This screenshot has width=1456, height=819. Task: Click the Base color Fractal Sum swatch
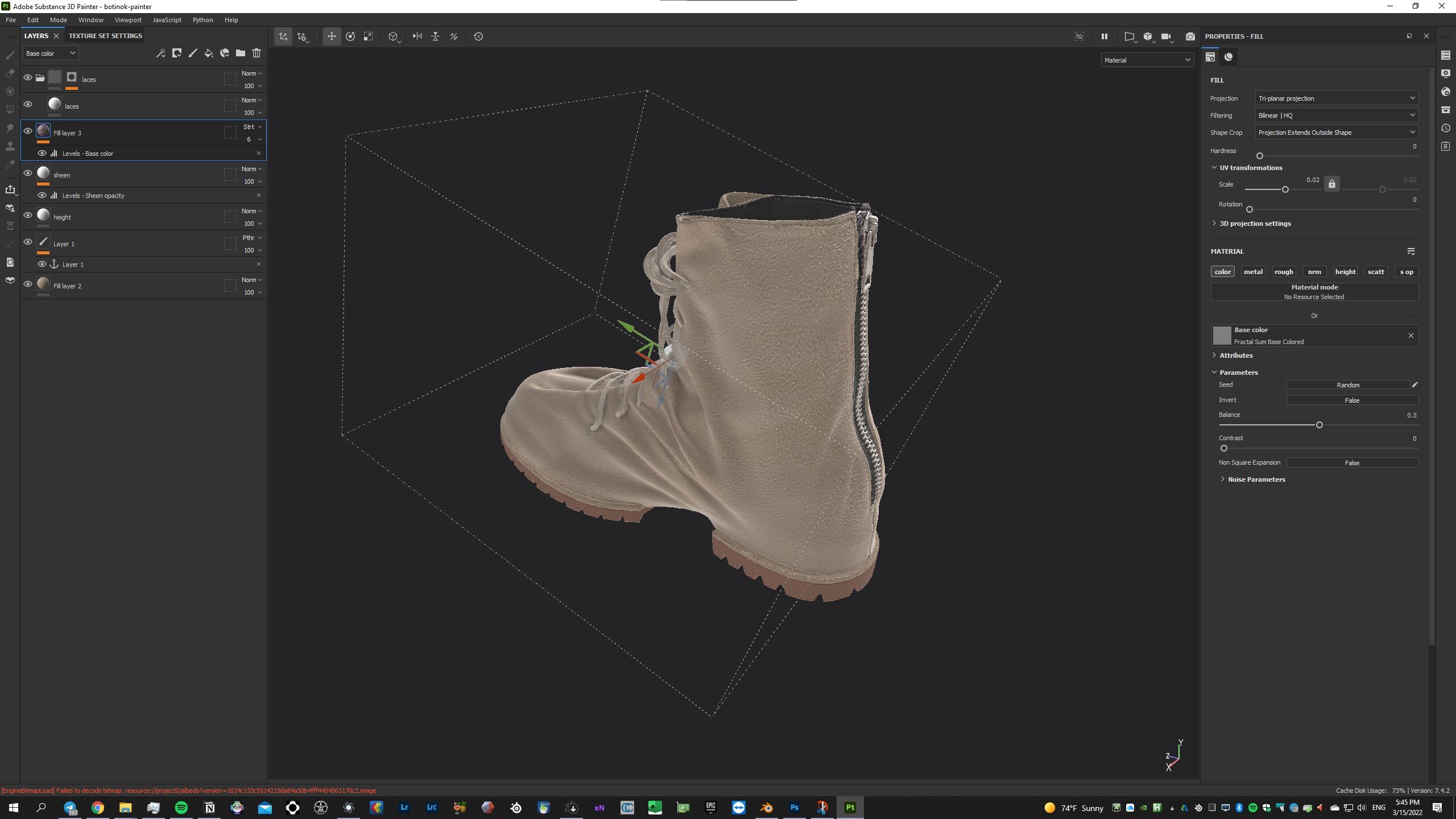point(1222,336)
